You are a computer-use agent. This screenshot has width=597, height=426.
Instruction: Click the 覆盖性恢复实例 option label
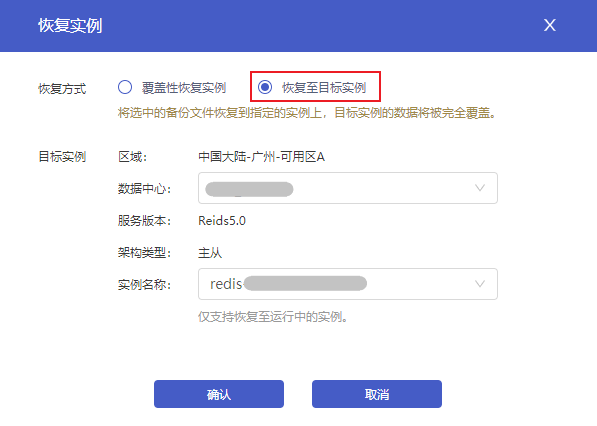pos(184,88)
